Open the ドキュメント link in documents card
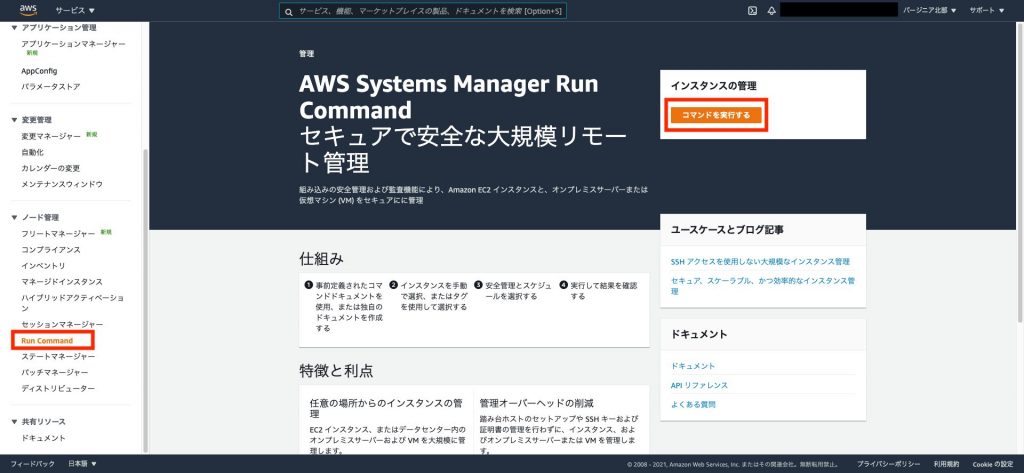1024x473 pixels. (x=693, y=367)
